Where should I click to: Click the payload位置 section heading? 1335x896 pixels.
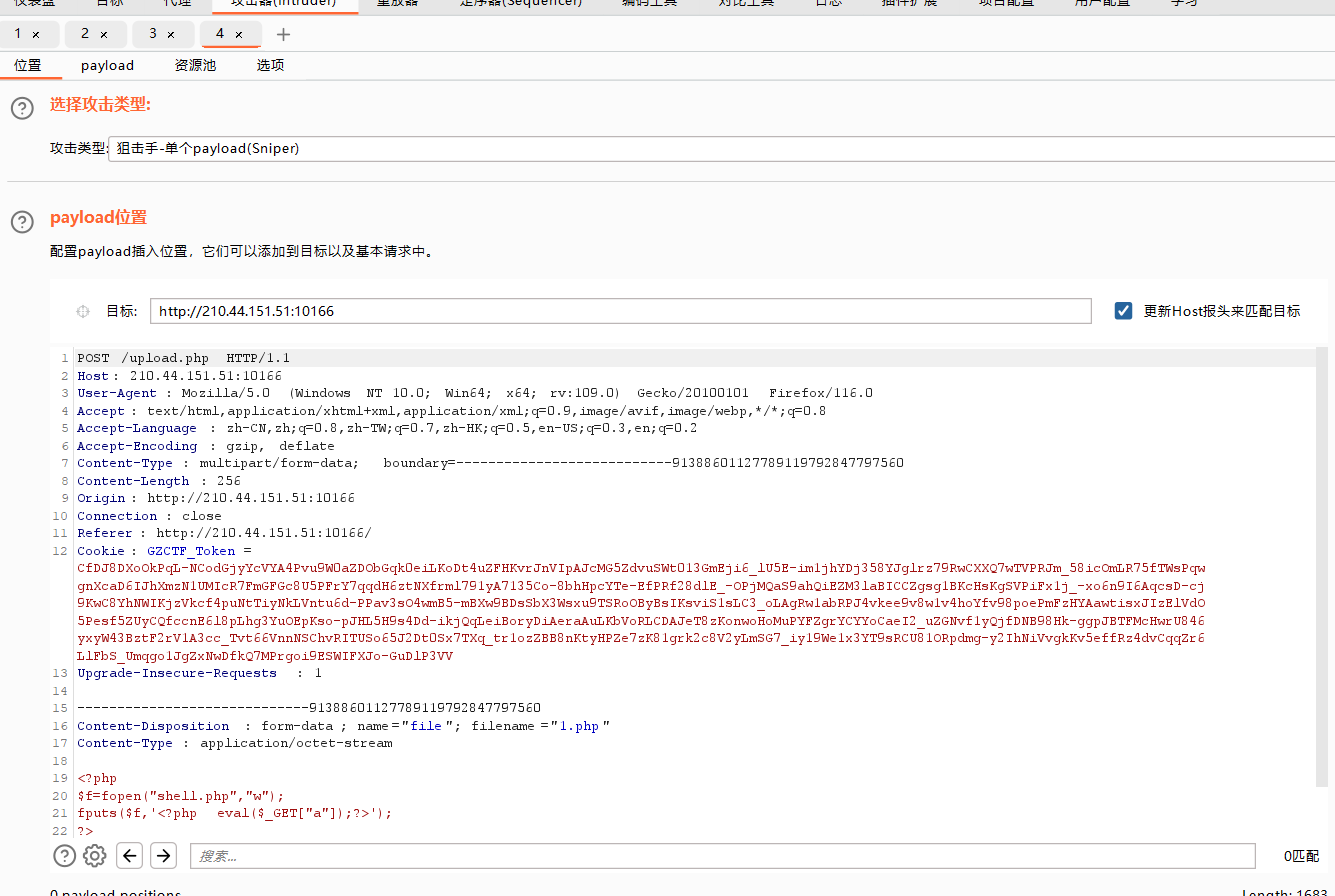click(x=98, y=217)
